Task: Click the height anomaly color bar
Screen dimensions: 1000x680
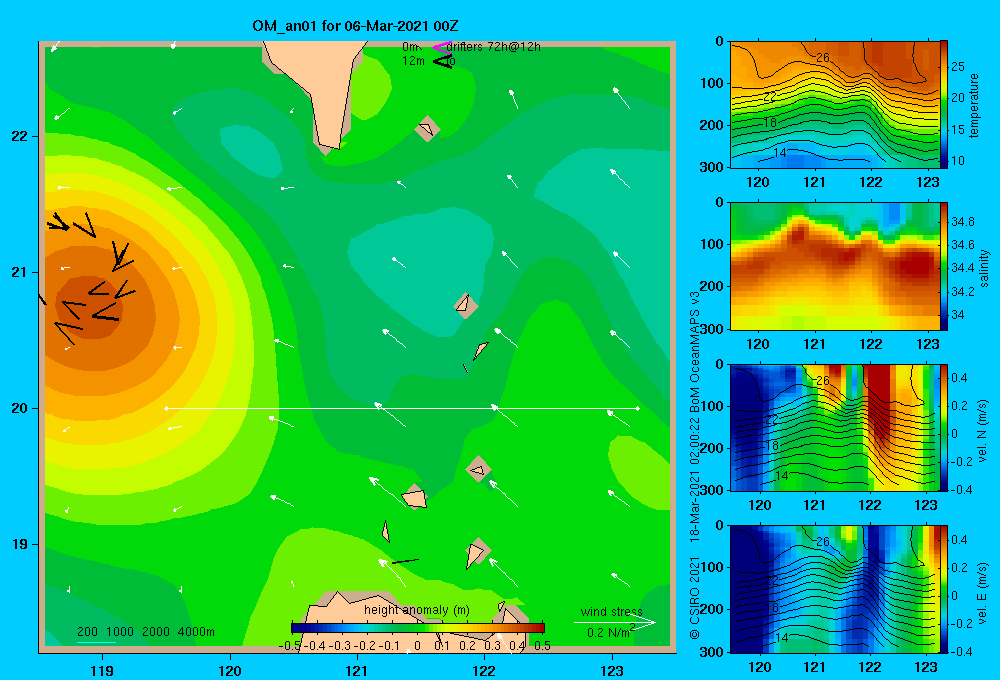Action: coord(418,627)
